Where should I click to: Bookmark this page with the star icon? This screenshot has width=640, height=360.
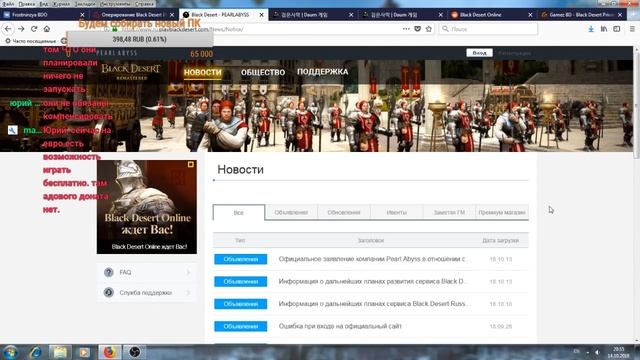point(429,29)
